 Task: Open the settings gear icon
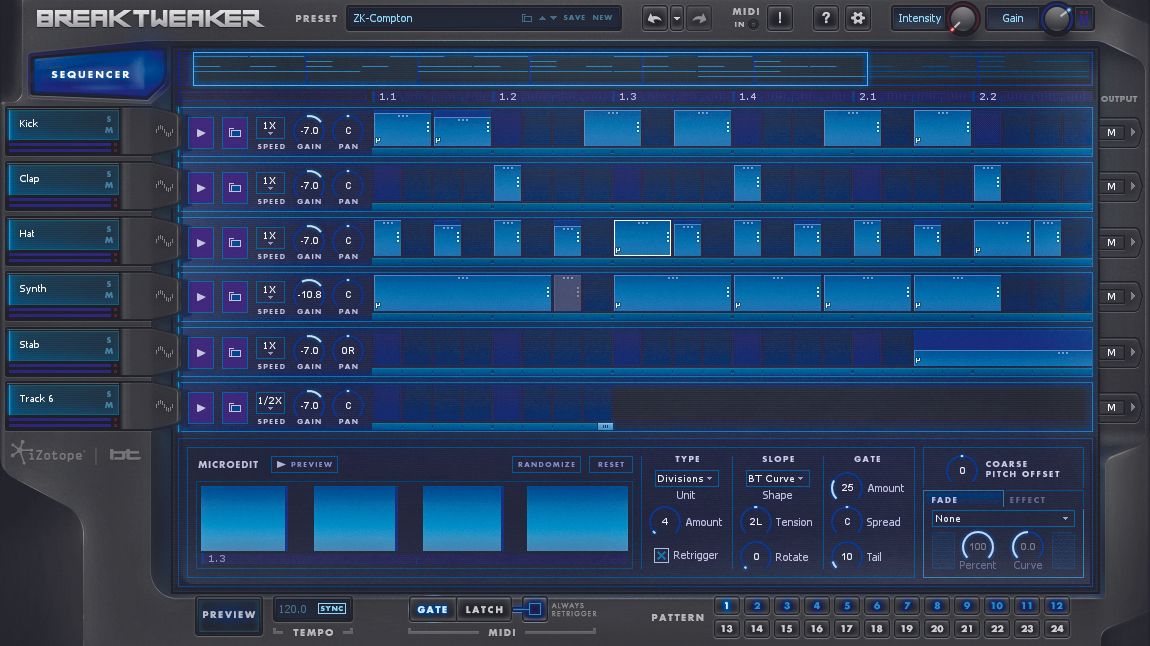pos(857,18)
